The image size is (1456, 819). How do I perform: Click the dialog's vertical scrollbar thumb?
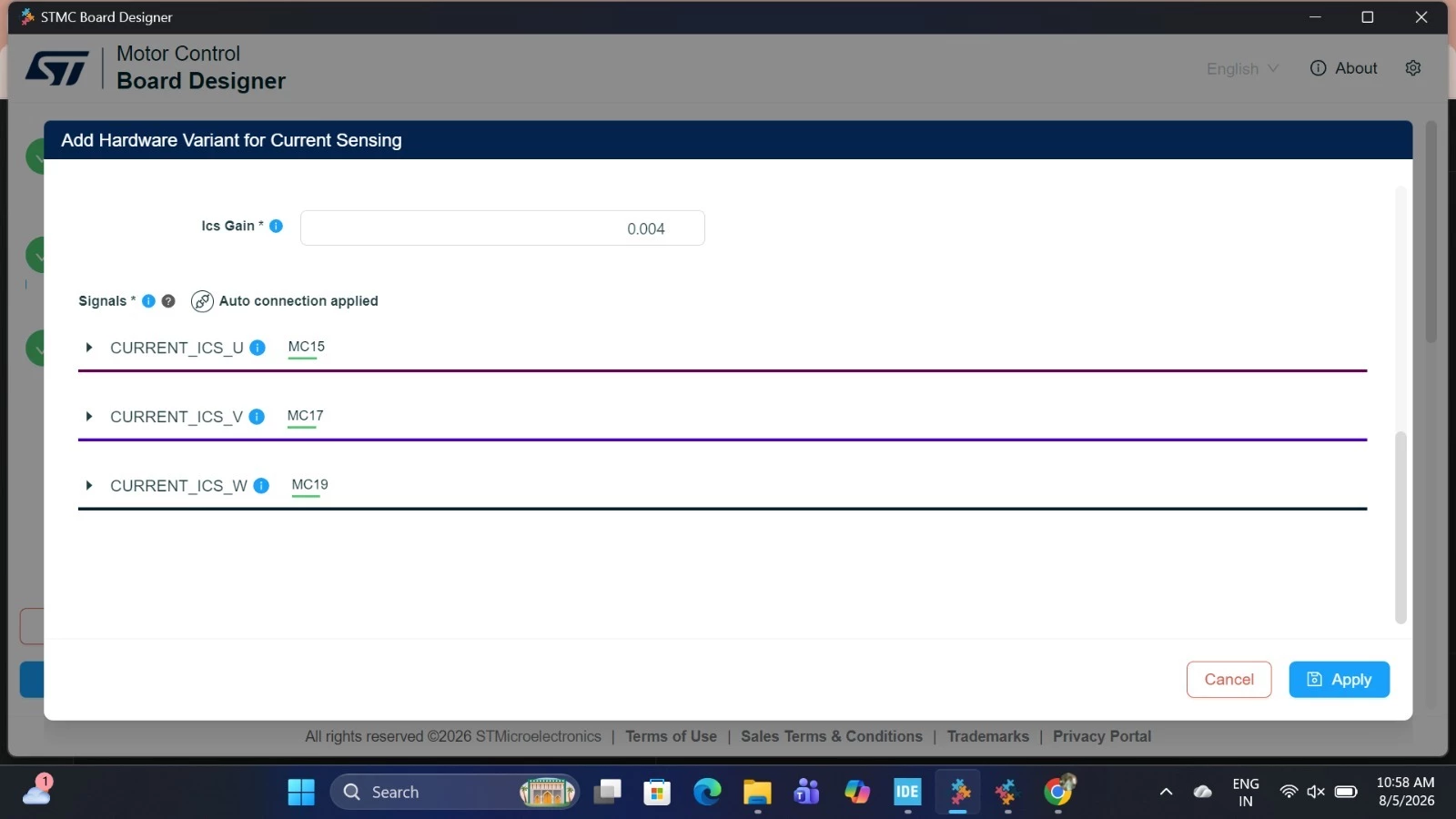(x=1400, y=528)
